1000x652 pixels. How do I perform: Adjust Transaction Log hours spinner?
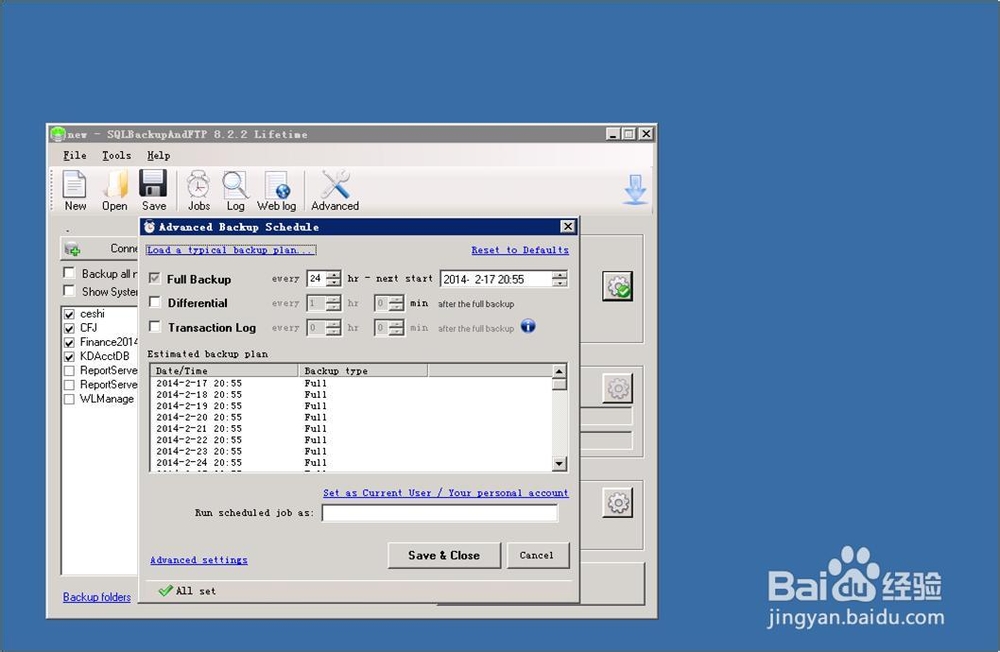[334, 327]
